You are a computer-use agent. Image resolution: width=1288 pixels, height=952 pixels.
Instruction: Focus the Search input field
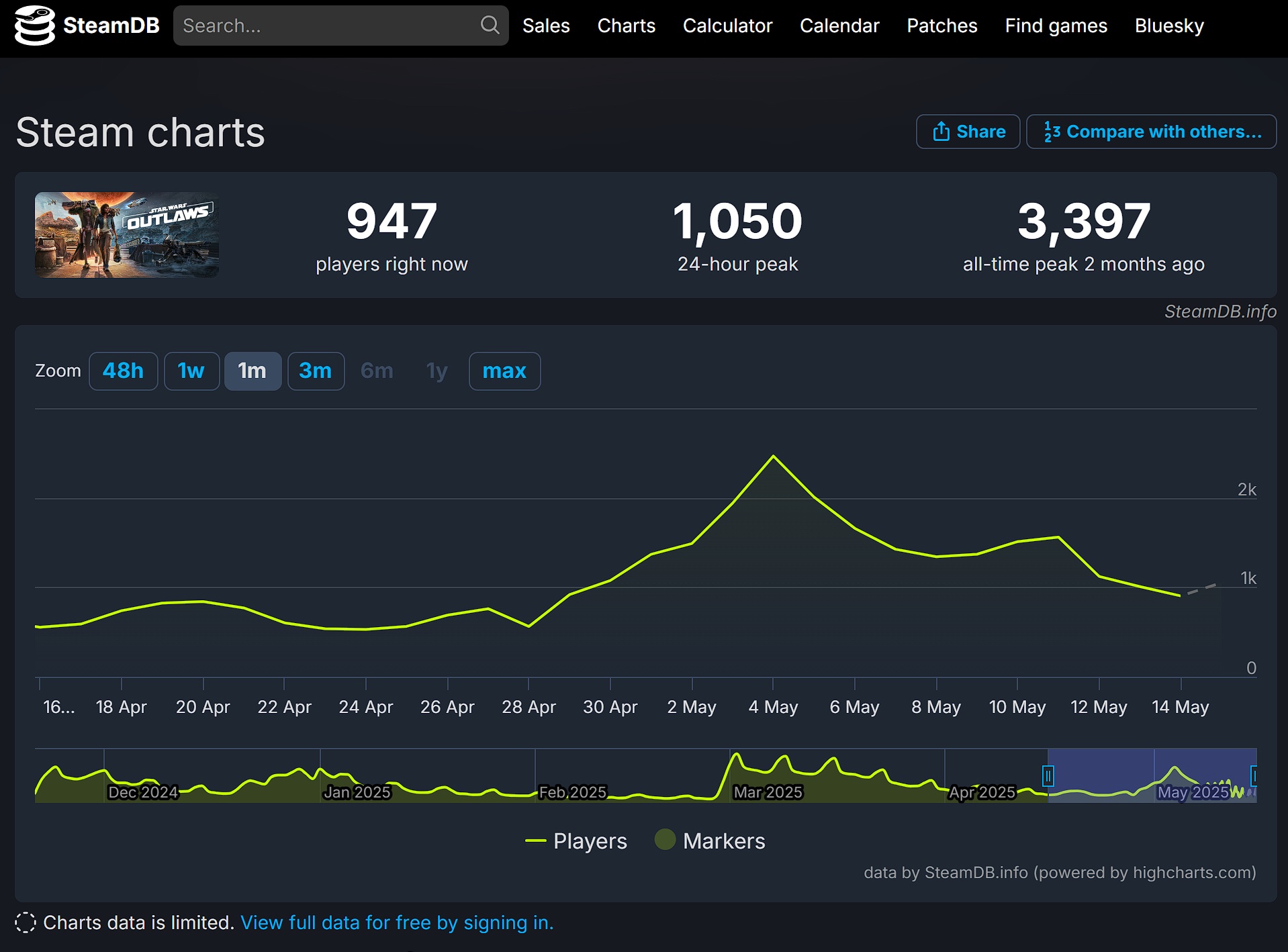(340, 26)
